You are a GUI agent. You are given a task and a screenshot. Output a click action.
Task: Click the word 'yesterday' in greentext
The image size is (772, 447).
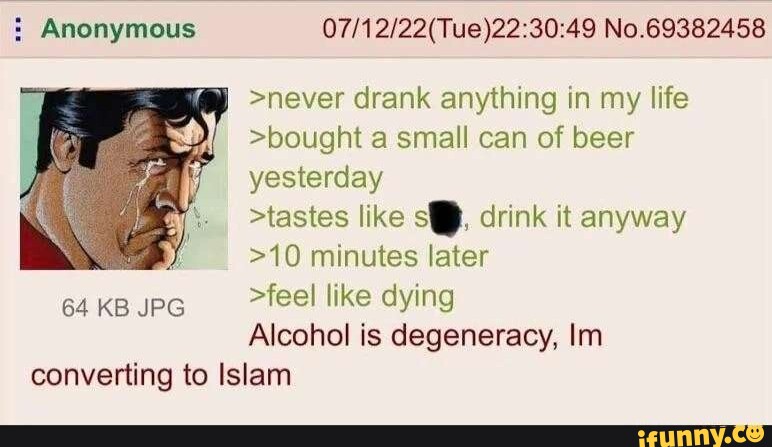pyautogui.click(x=316, y=178)
